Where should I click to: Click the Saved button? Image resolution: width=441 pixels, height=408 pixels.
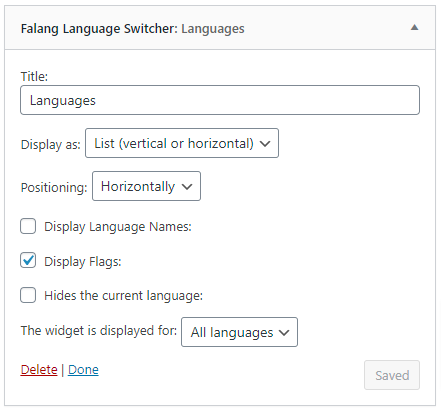pos(392,375)
